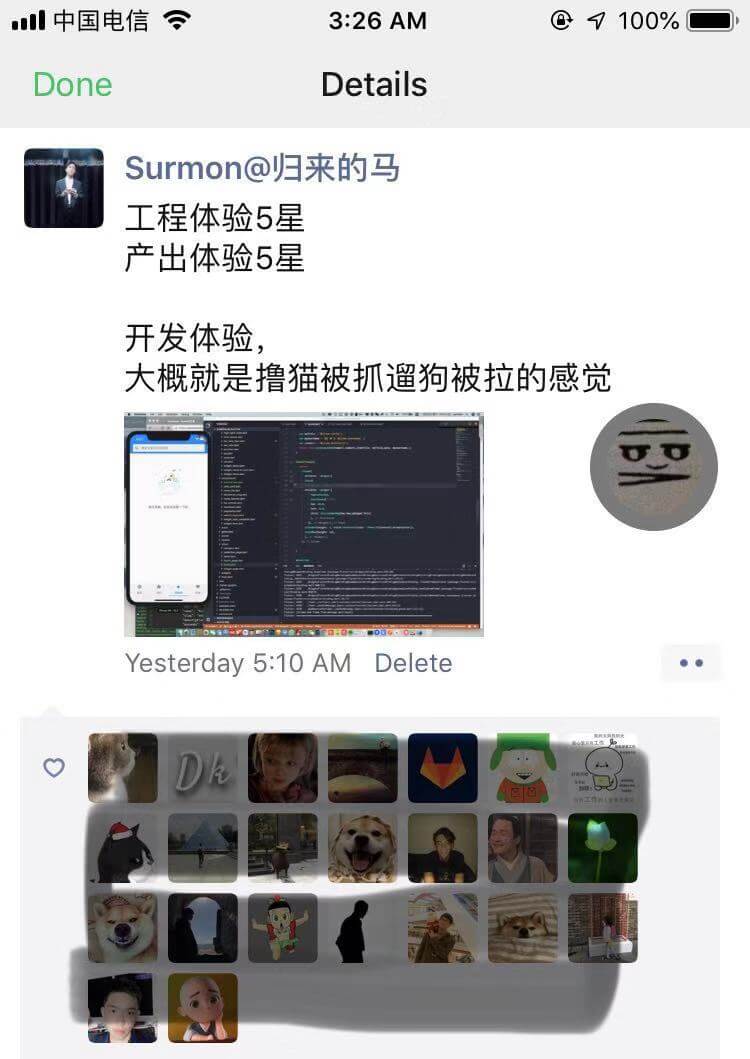The height and width of the screenshot is (1059, 750).
Task: Open the code editor screenshot image
Action: click(304, 524)
